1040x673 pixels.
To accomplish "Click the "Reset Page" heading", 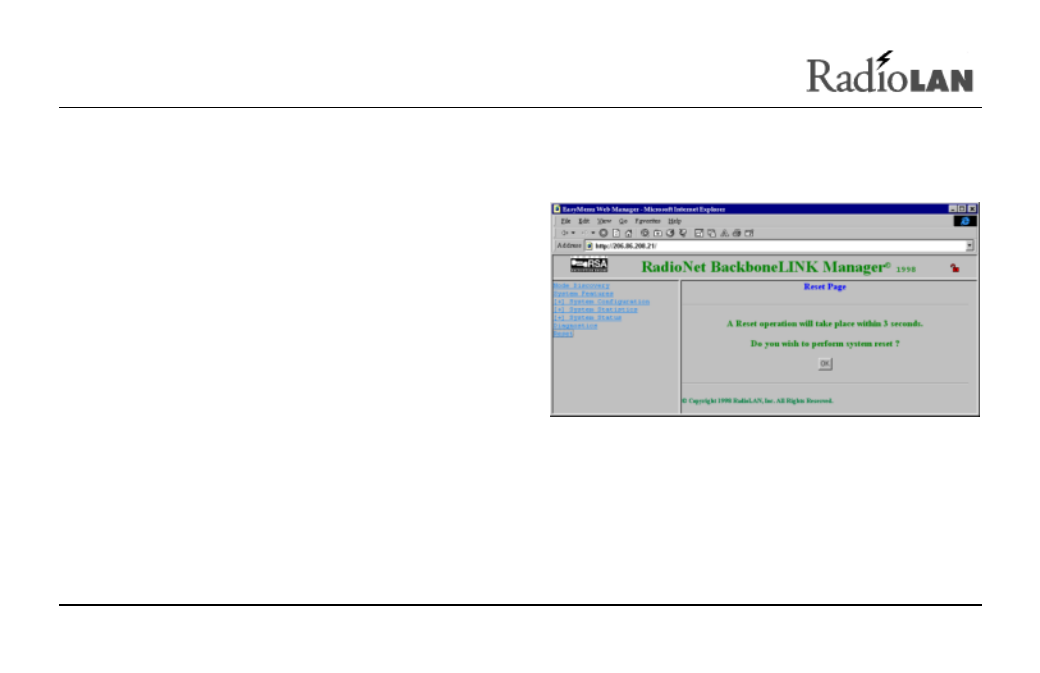I will [x=825, y=286].
